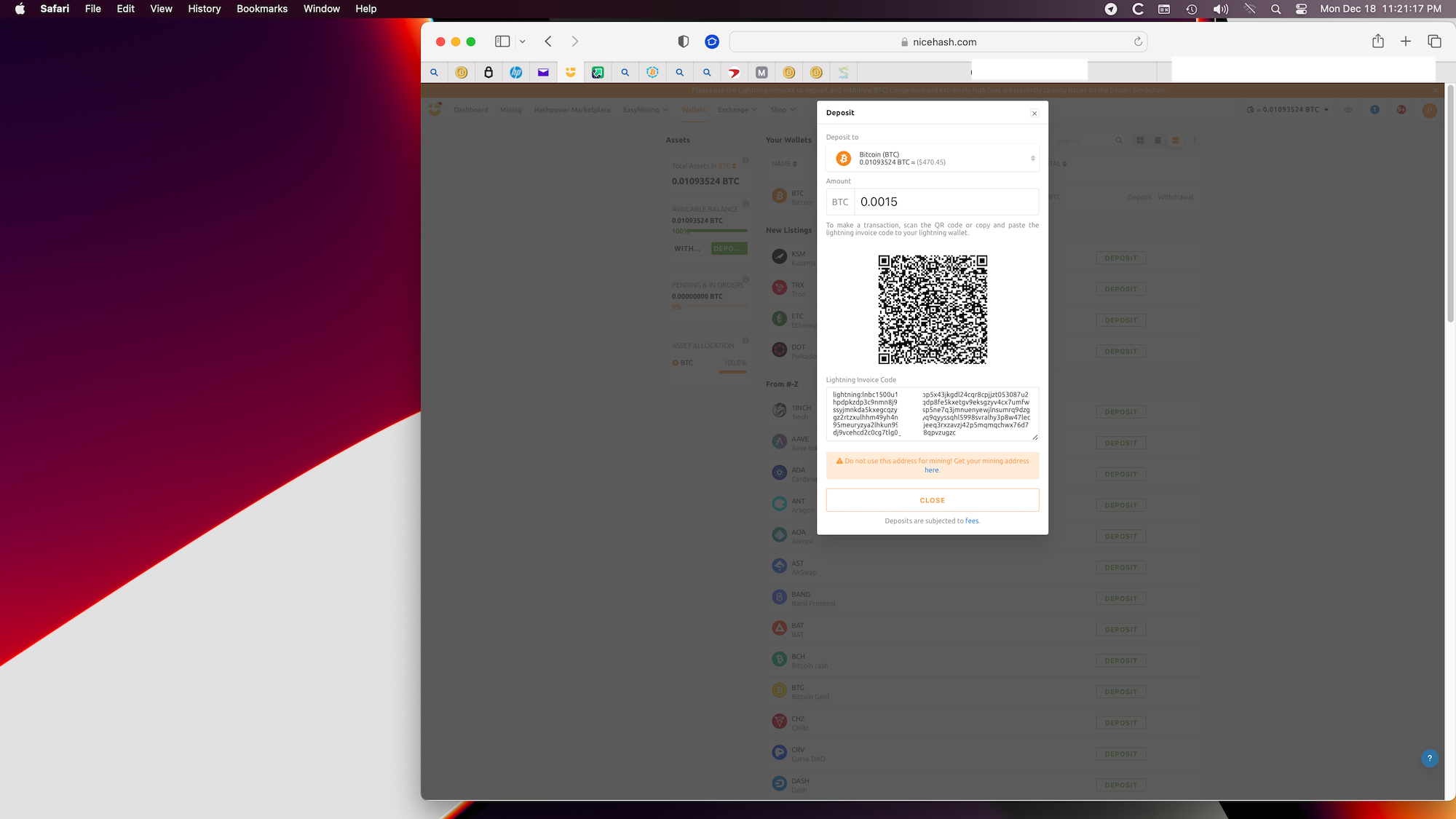Open macOS Control Center icon
Viewport: 1456px width, 819px height.
click(x=1301, y=9)
